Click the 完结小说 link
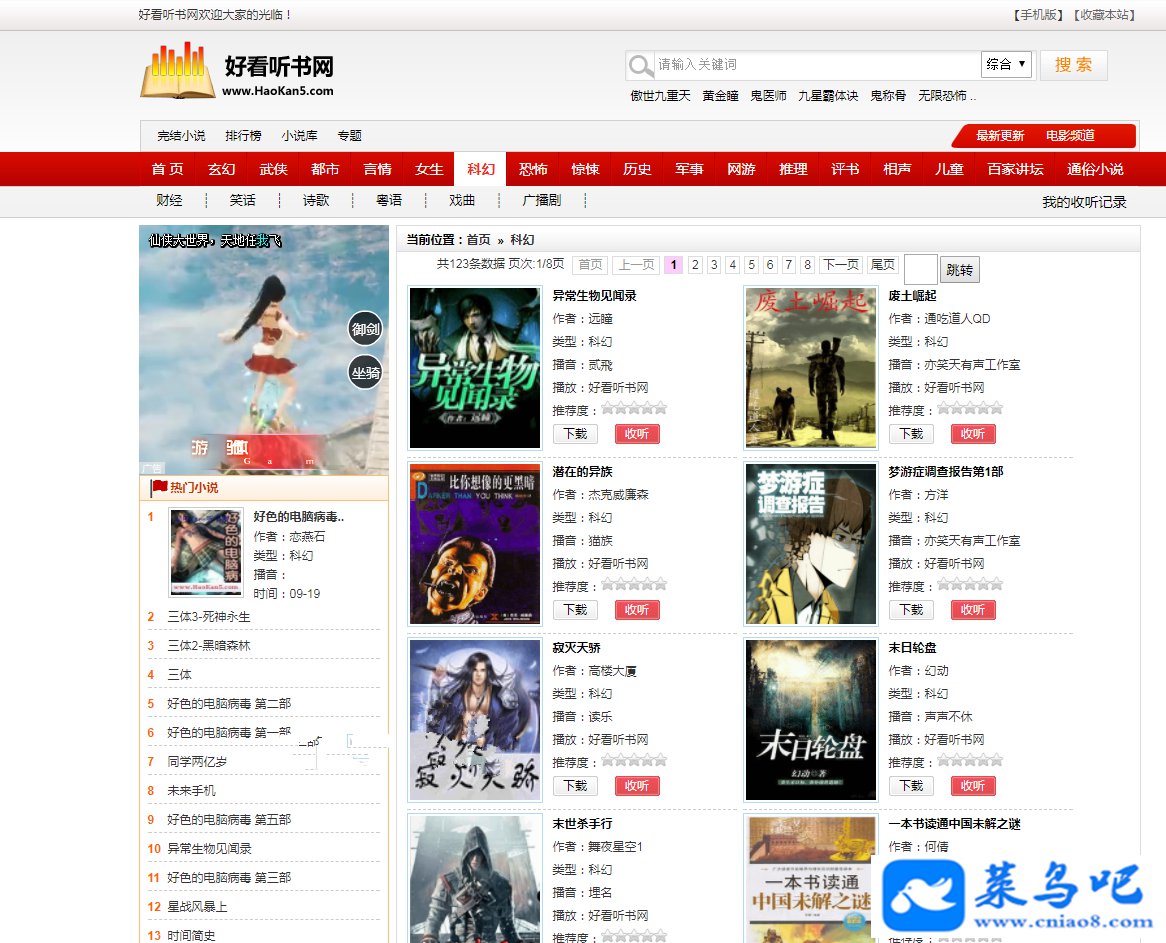This screenshot has width=1166, height=943. point(181,135)
